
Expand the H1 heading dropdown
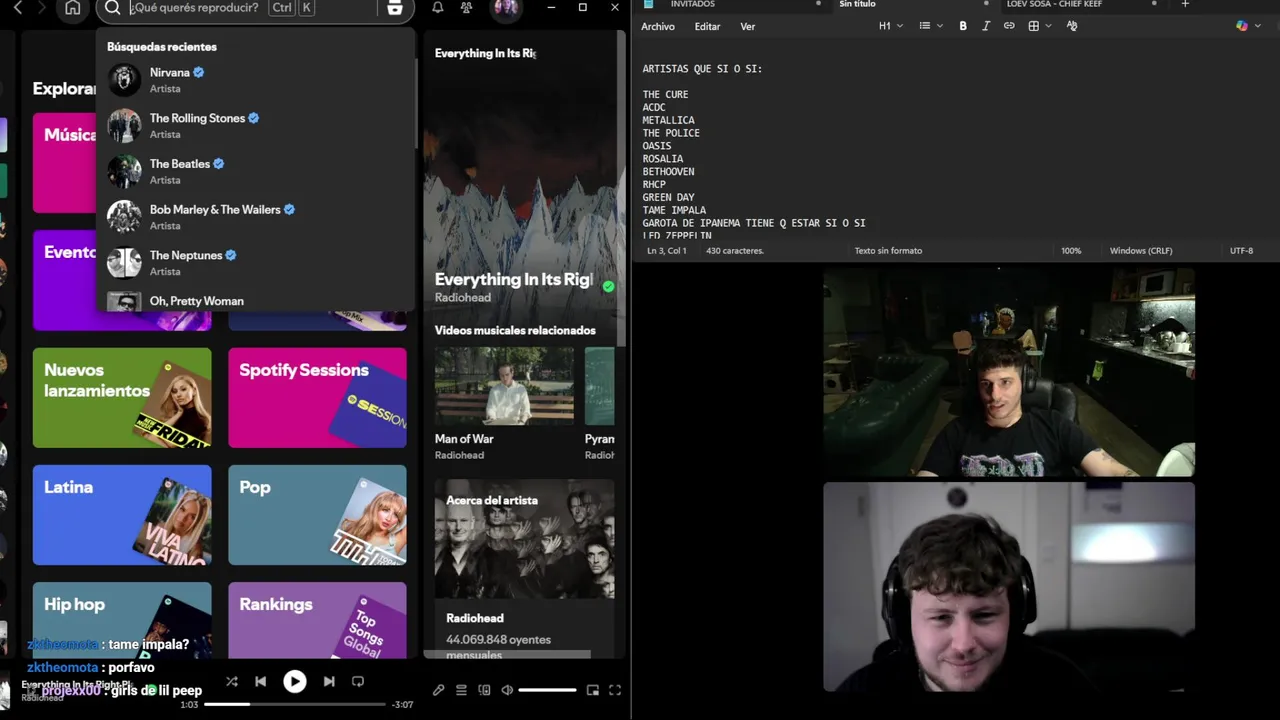[890, 26]
